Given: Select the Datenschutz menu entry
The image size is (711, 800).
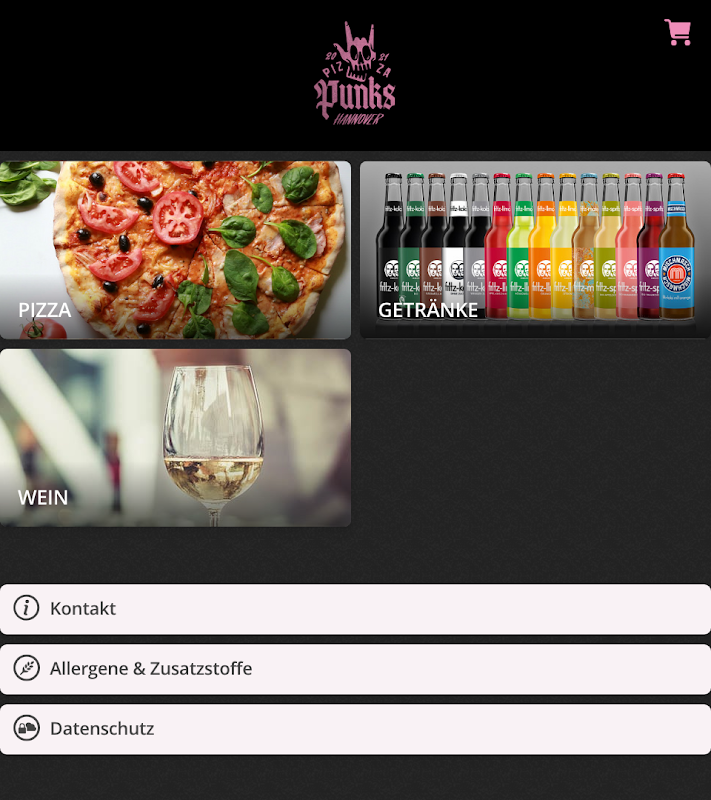Looking at the screenshot, I should point(356,729).
